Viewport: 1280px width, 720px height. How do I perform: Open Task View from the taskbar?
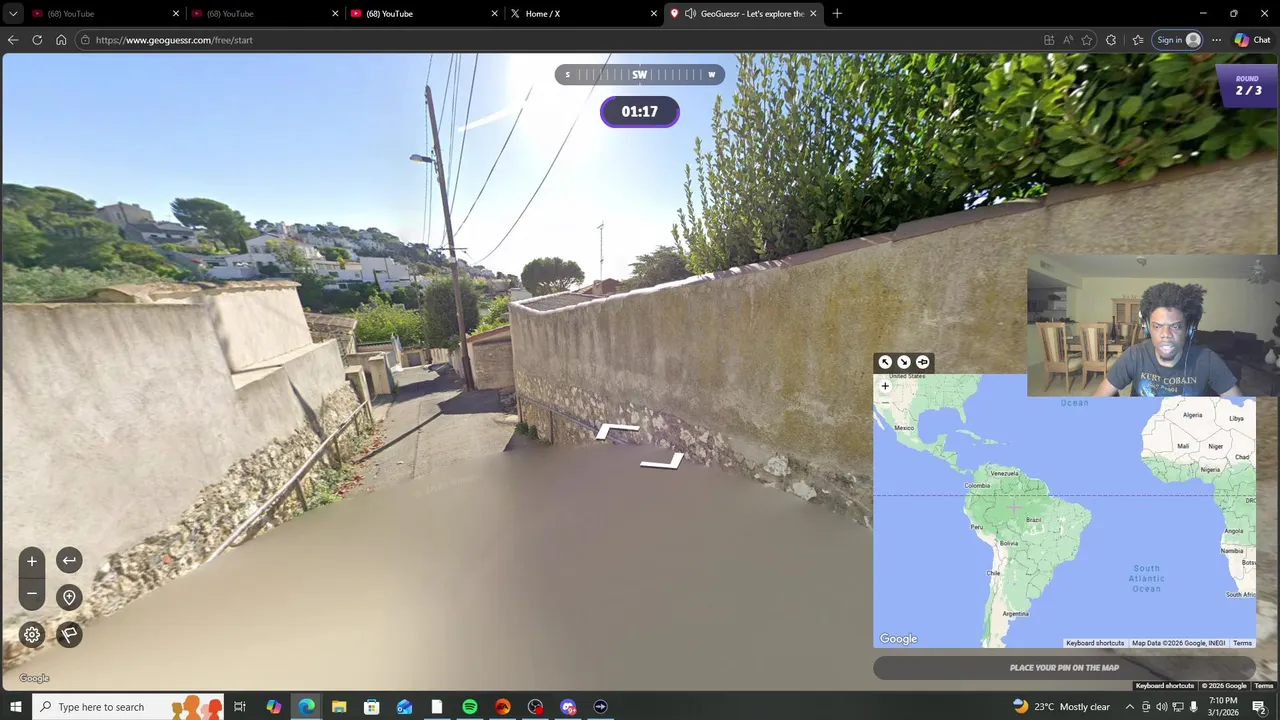click(x=240, y=707)
